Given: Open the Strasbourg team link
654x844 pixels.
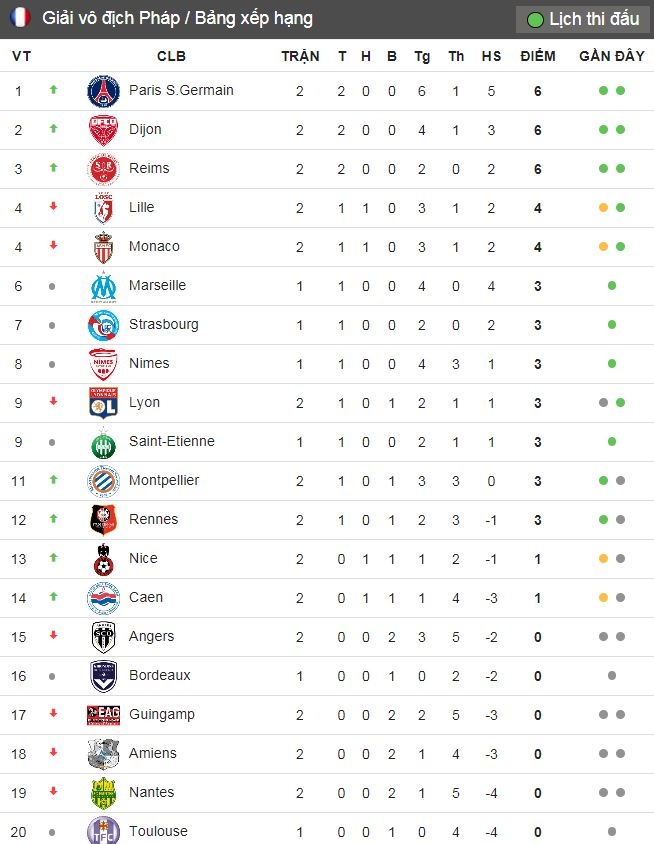Looking at the screenshot, I should pyautogui.click(x=163, y=324).
